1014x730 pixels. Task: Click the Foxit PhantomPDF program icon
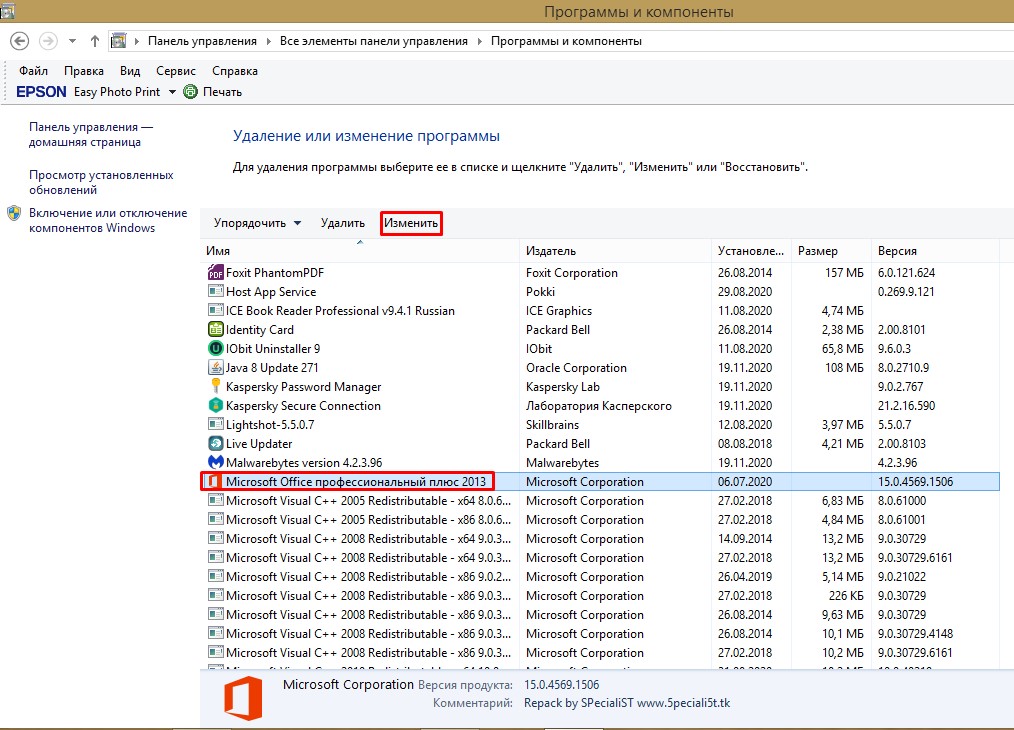pyautogui.click(x=215, y=273)
